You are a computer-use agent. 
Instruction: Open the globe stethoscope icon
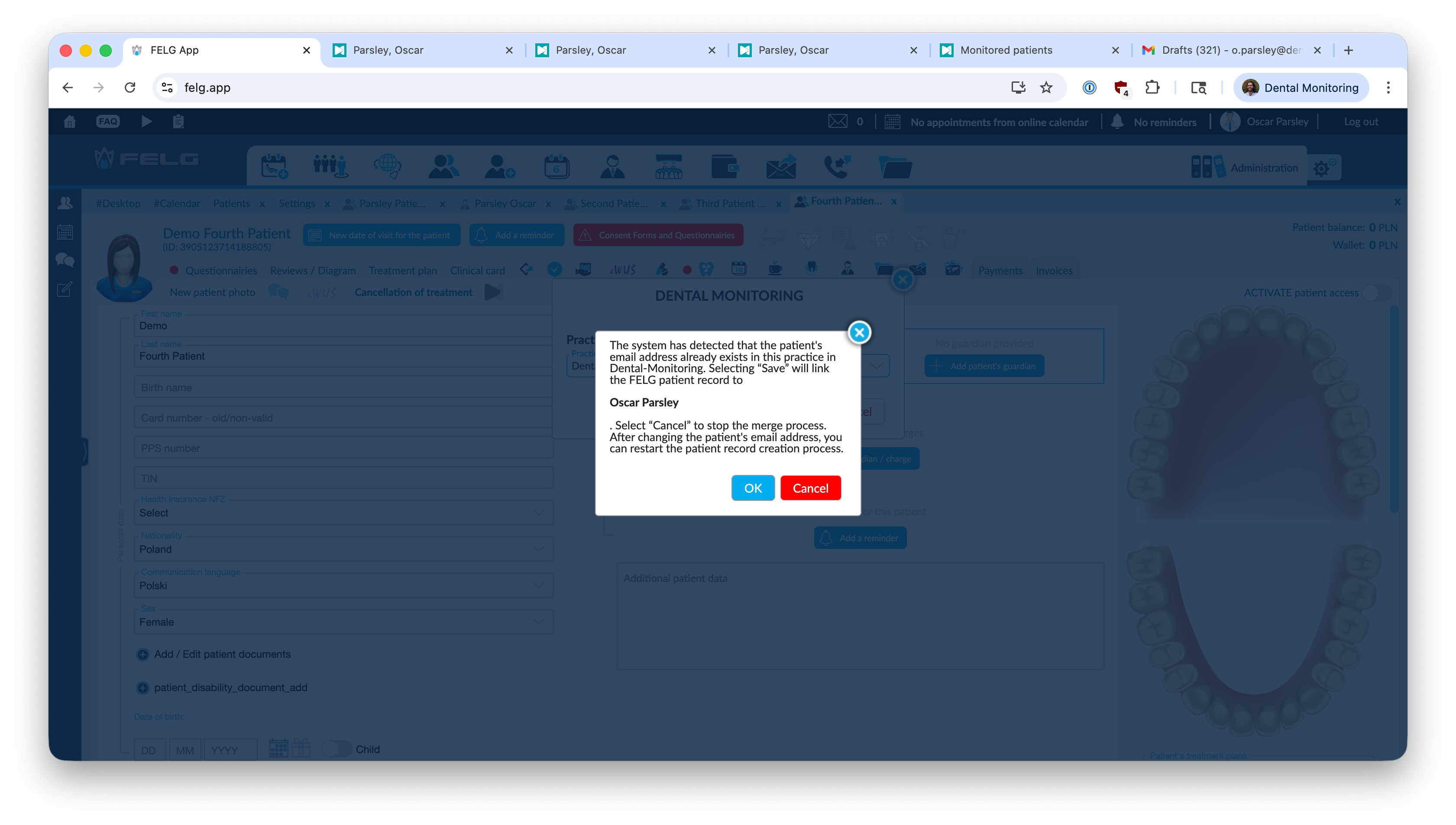point(387,166)
